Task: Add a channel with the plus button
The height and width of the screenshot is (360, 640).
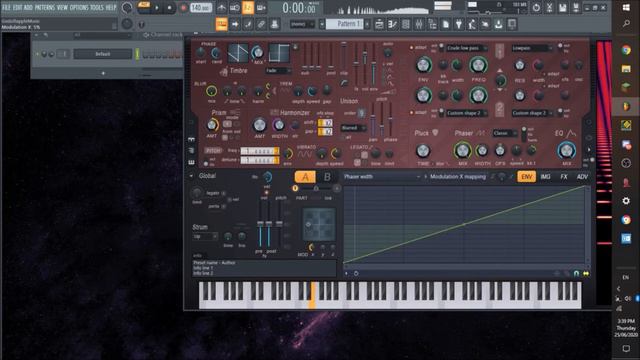Action: coord(103,73)
